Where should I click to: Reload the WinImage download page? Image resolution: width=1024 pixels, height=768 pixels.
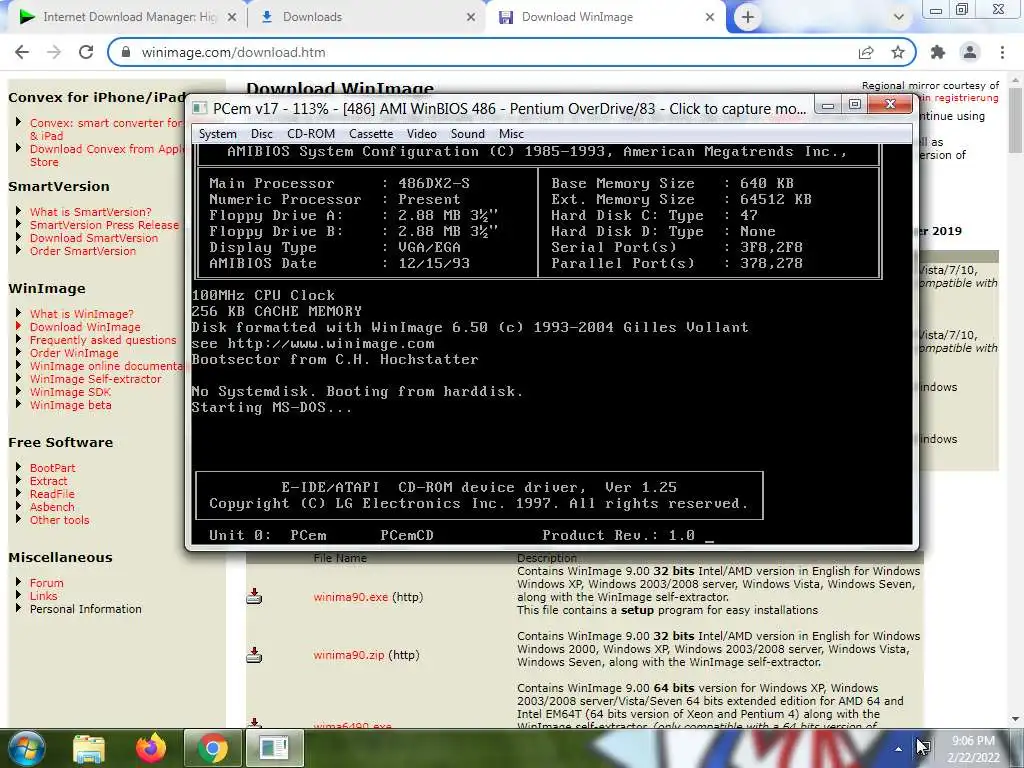[x=86, y=52]
